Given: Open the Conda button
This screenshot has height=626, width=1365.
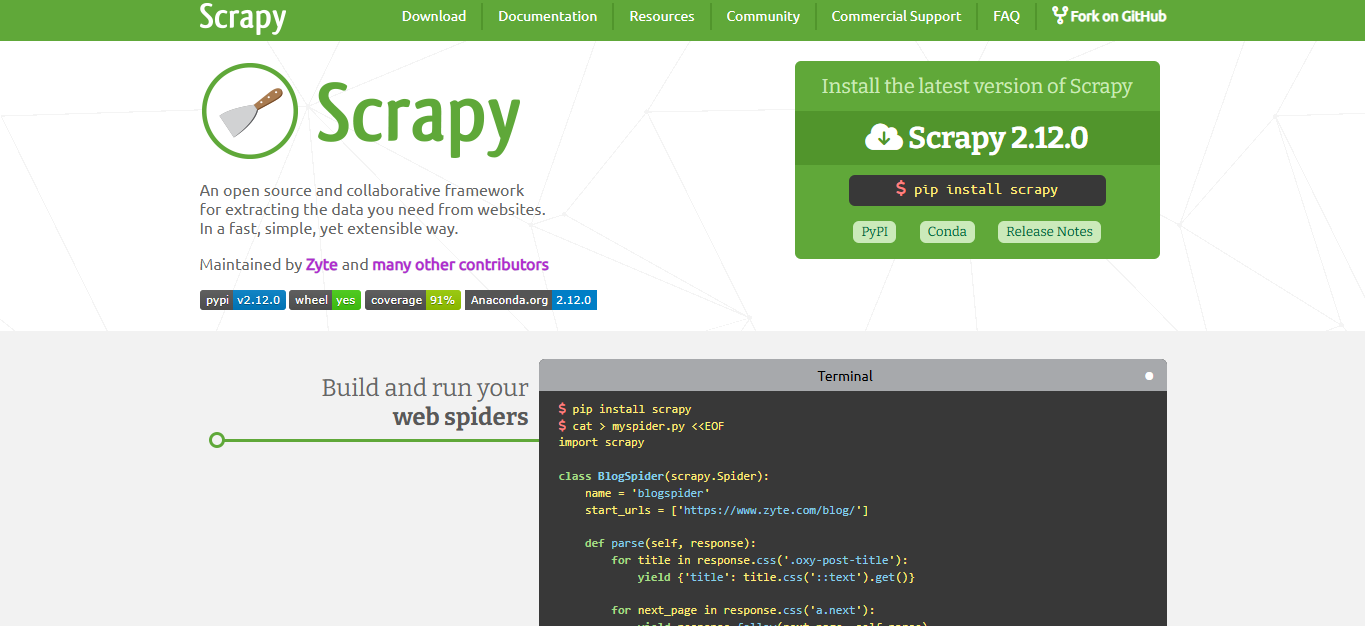Looking at the screenshot, I should point(947,232).
